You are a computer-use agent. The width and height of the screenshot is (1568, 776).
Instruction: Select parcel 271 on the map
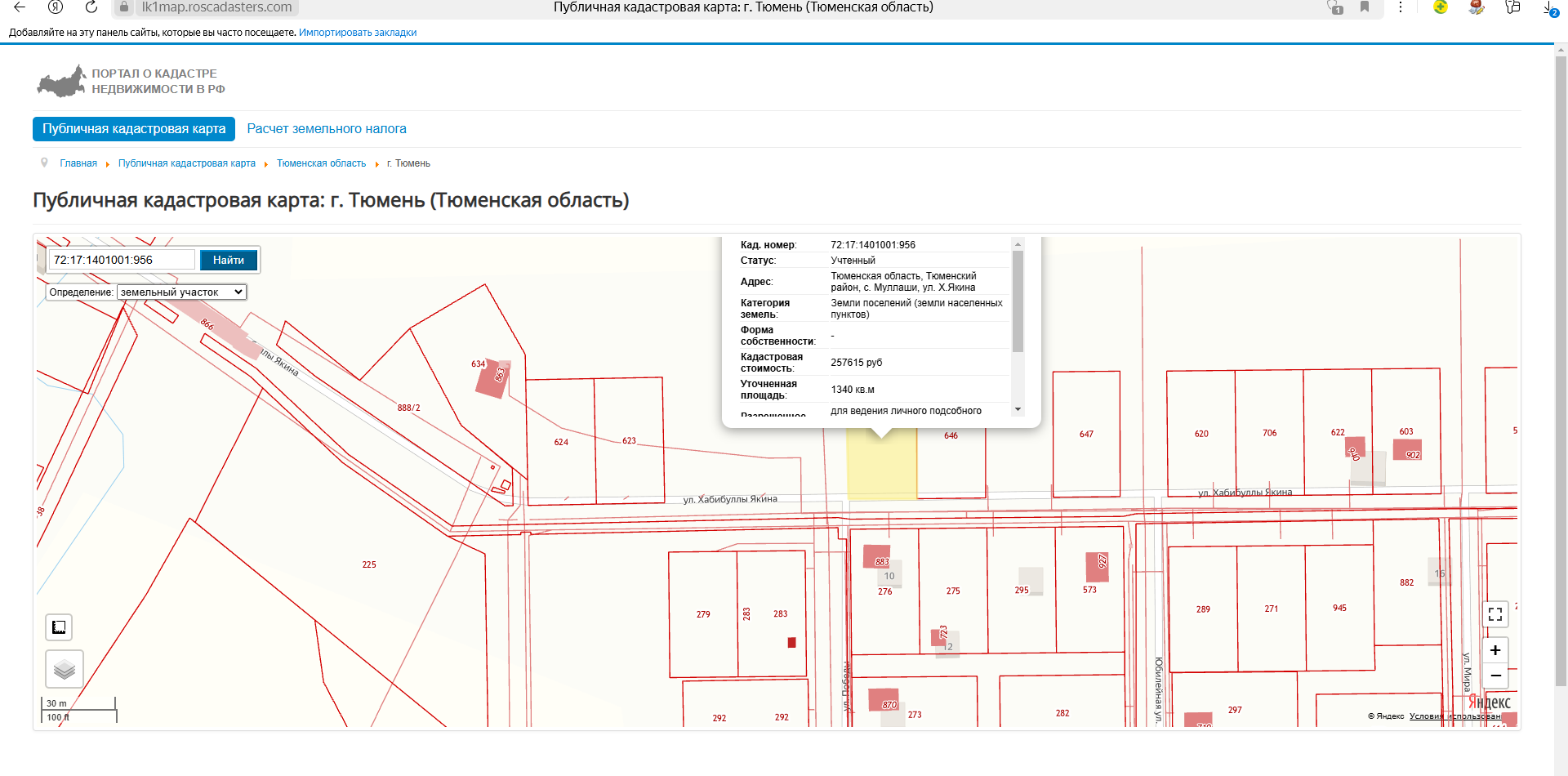coord(1272,609)
